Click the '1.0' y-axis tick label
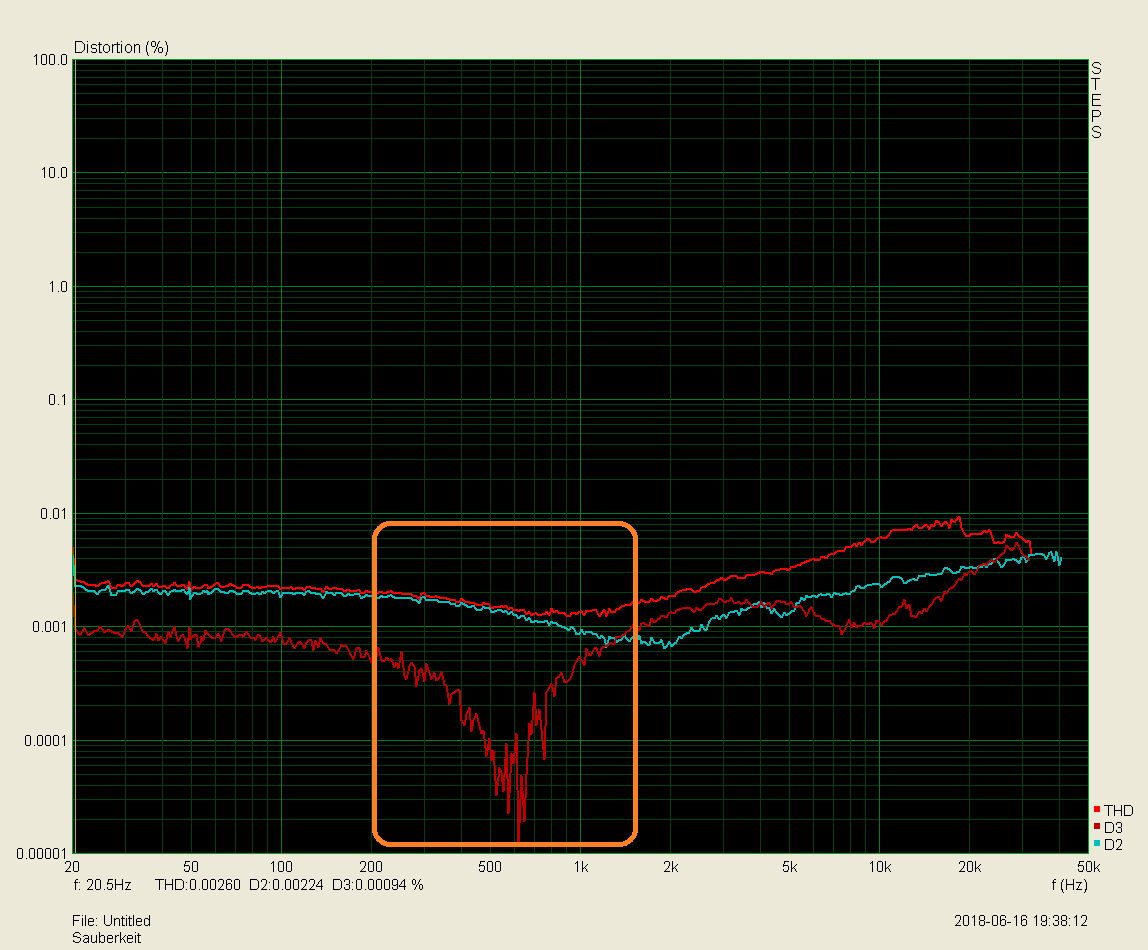This screenshot has width=1148, height=950. (58, 287)
